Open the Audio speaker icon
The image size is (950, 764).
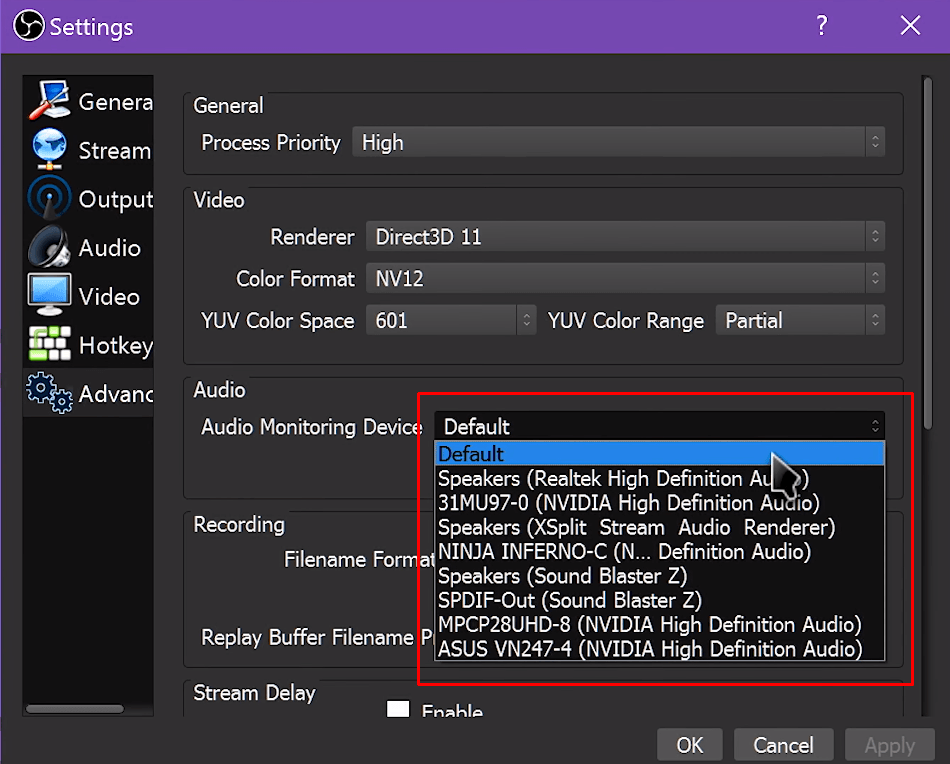[x=48, y=248]
